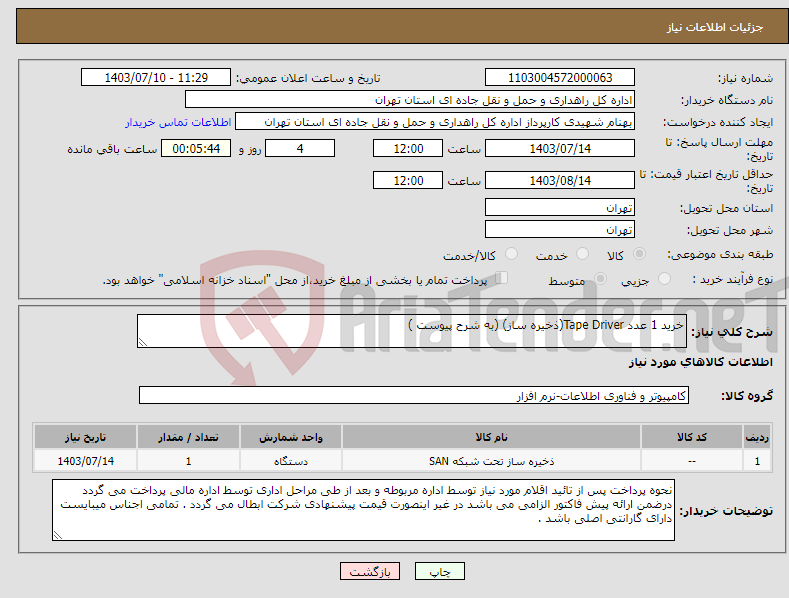This screenshot has width=789, height=598.
Task: Click the نام کالا column header
Action: click(x=491, y=437)
